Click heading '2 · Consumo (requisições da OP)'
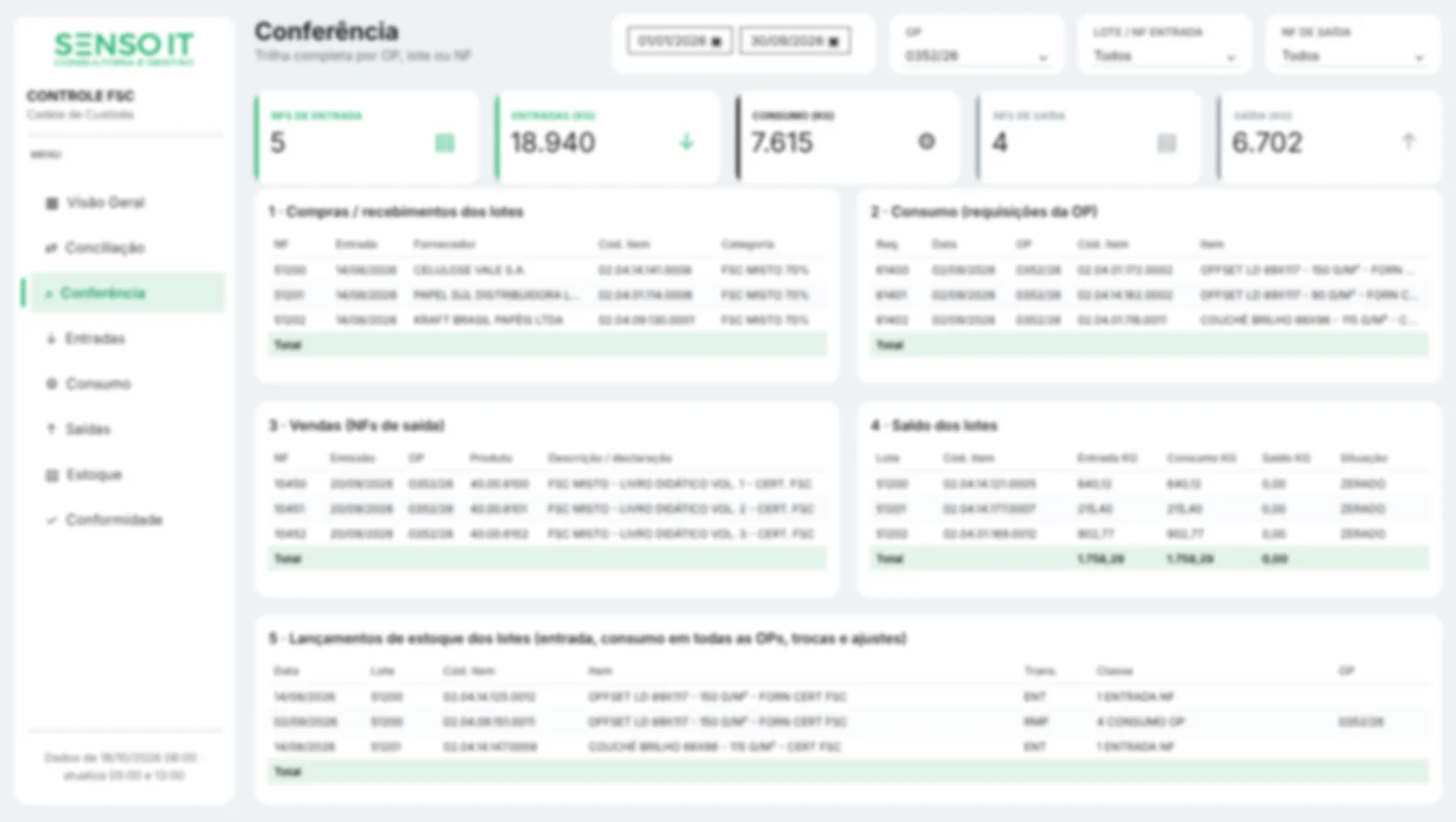1456x822 pixels. click(984, 212)
